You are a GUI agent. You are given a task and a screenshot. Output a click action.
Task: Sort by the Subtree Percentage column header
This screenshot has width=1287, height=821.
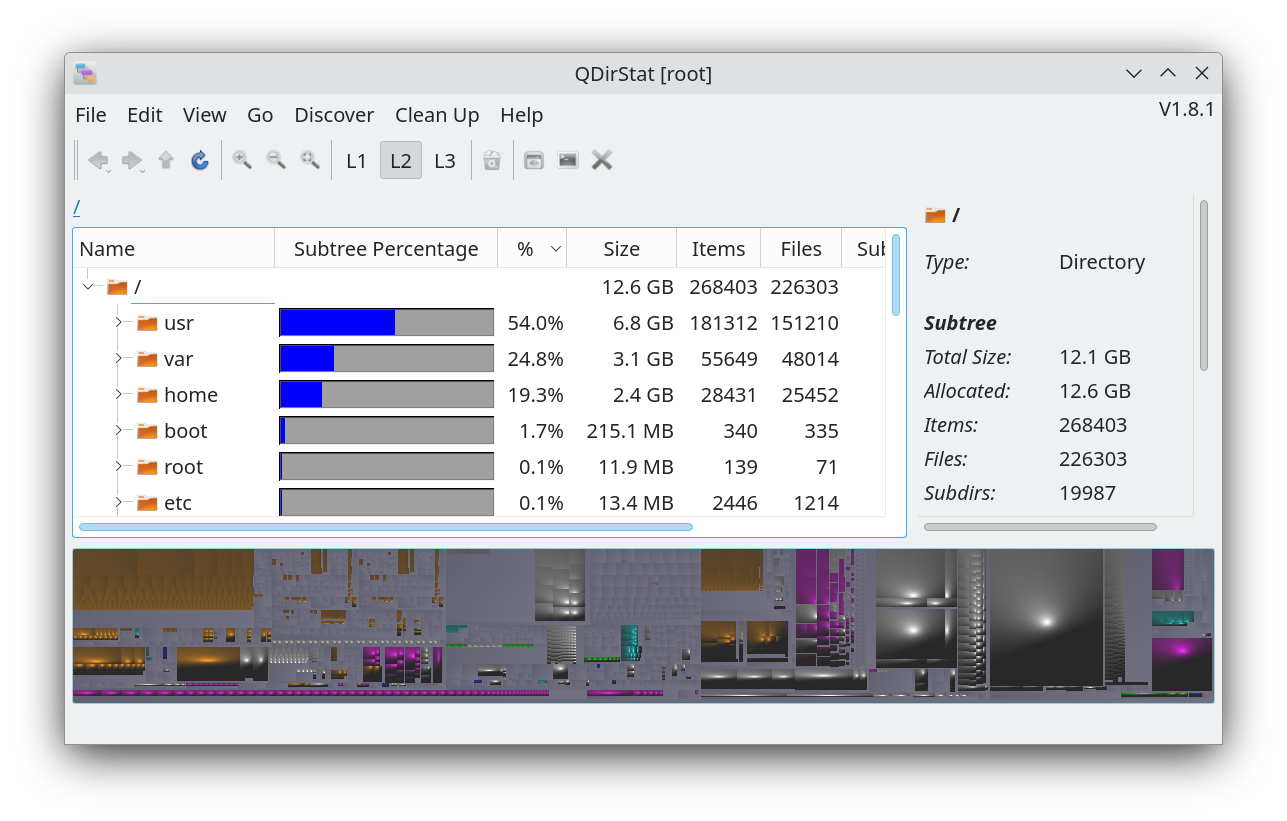(x=386, y=249)
